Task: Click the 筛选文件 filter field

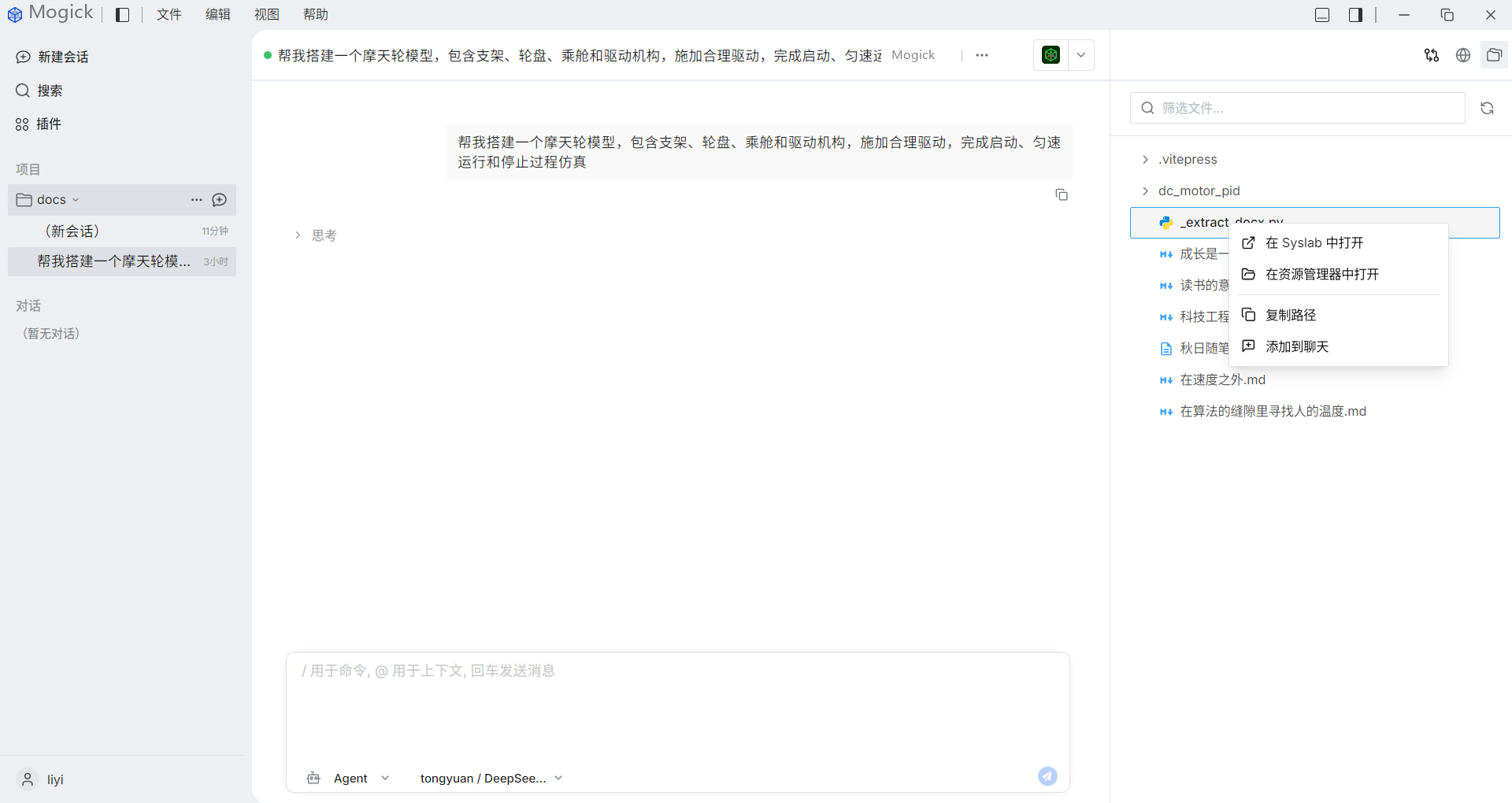Action: click(x=1298, y=108)
